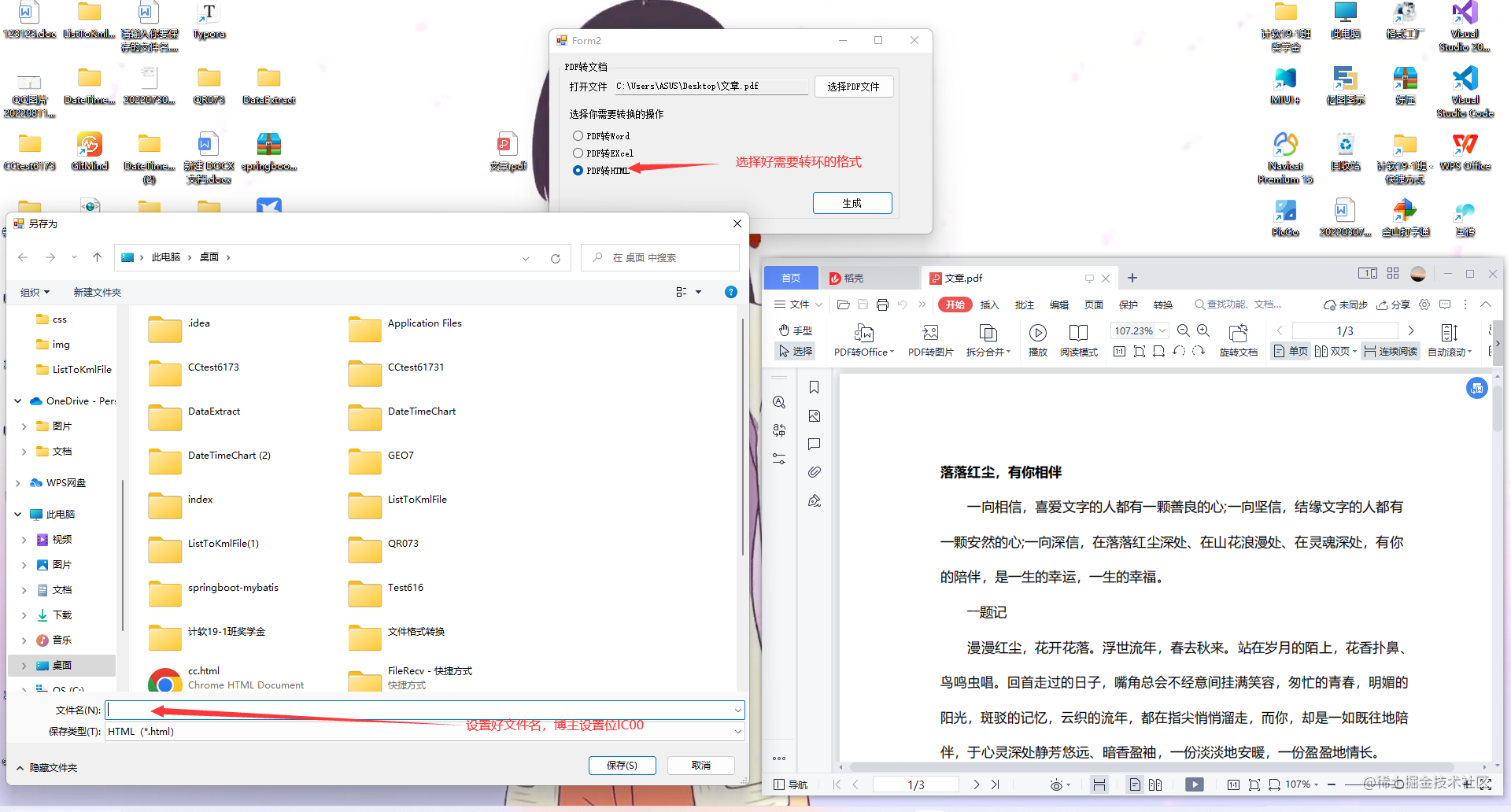The width and height of the screenshot is (1511, 812).
Task: Select the 手型 hand tool
Action: pos(796,330)
